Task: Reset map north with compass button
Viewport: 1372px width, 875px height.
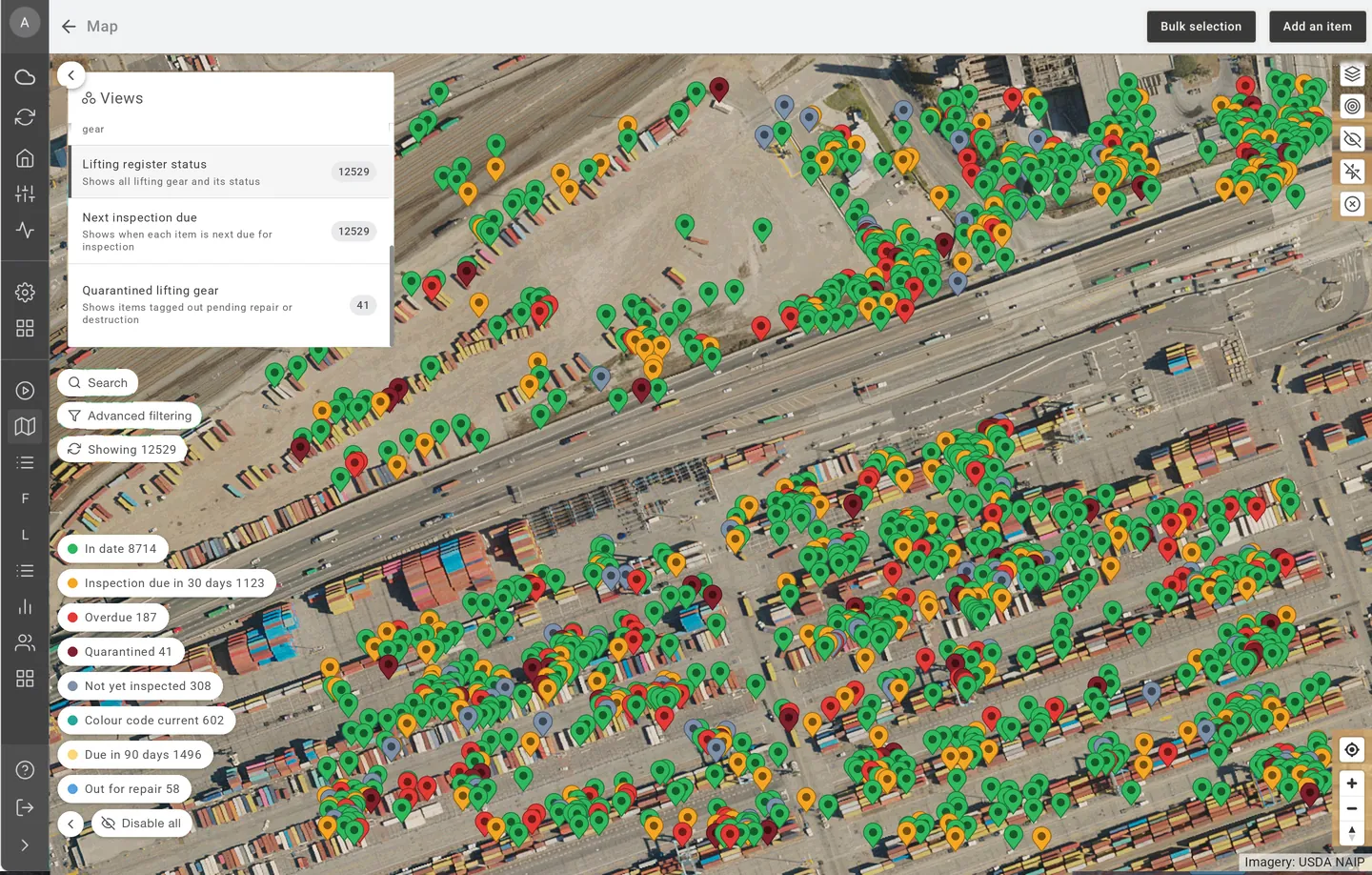Action: click(x=1352, y=833)
